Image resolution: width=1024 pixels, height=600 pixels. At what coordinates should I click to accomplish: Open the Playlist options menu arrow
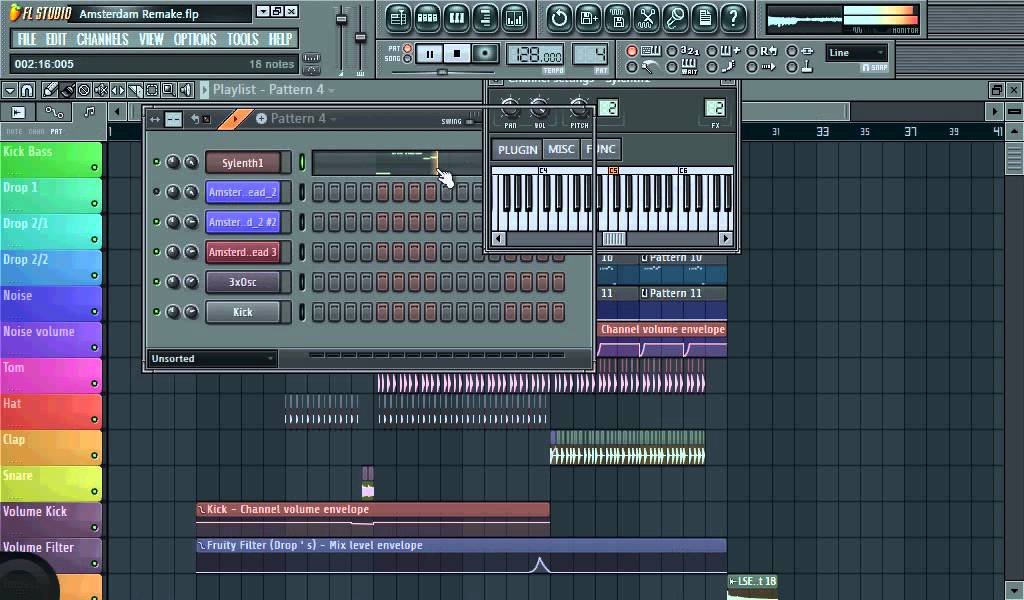10,89
